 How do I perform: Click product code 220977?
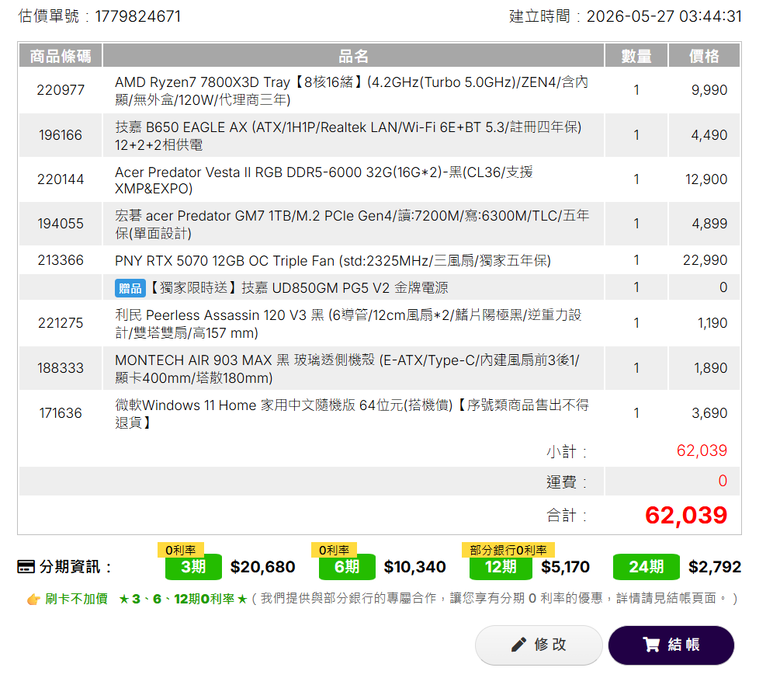point(60,90)
